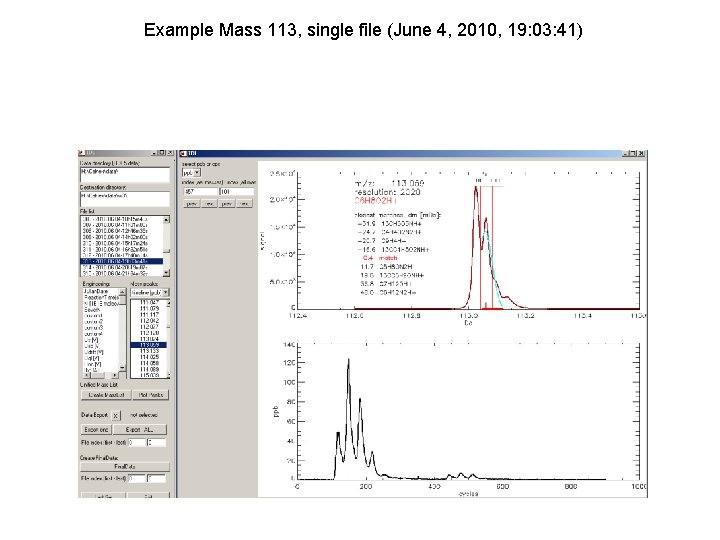Image resolution: width=720 pixels, height=540 pixels.
Task: Click the Export ALL button
Action: point(140,430)
